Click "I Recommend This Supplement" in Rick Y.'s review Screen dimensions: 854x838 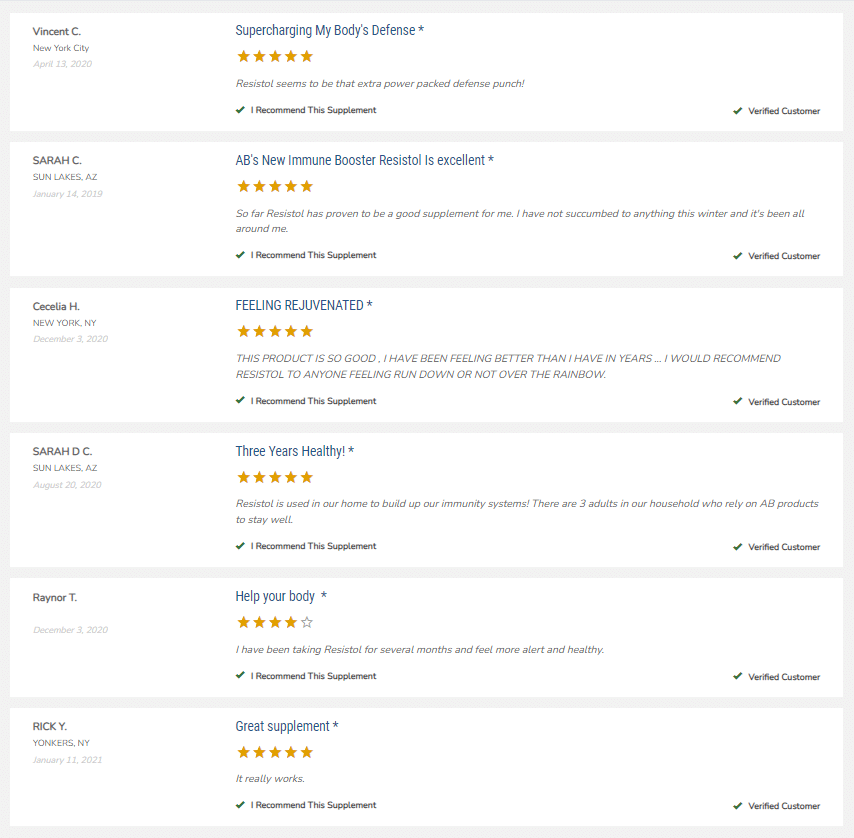tap(313, 805)
